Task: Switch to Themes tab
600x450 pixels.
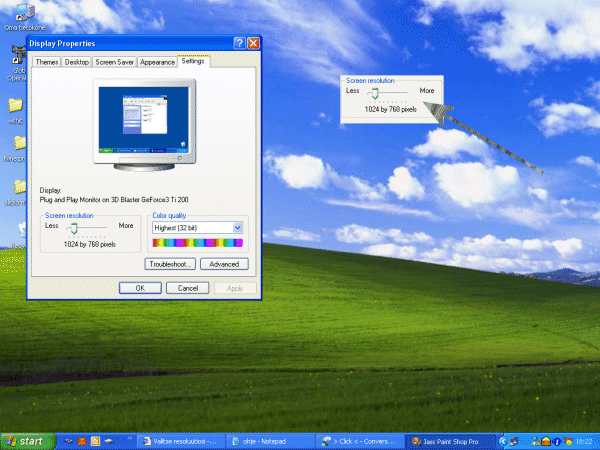Action: tap(47, 62)
